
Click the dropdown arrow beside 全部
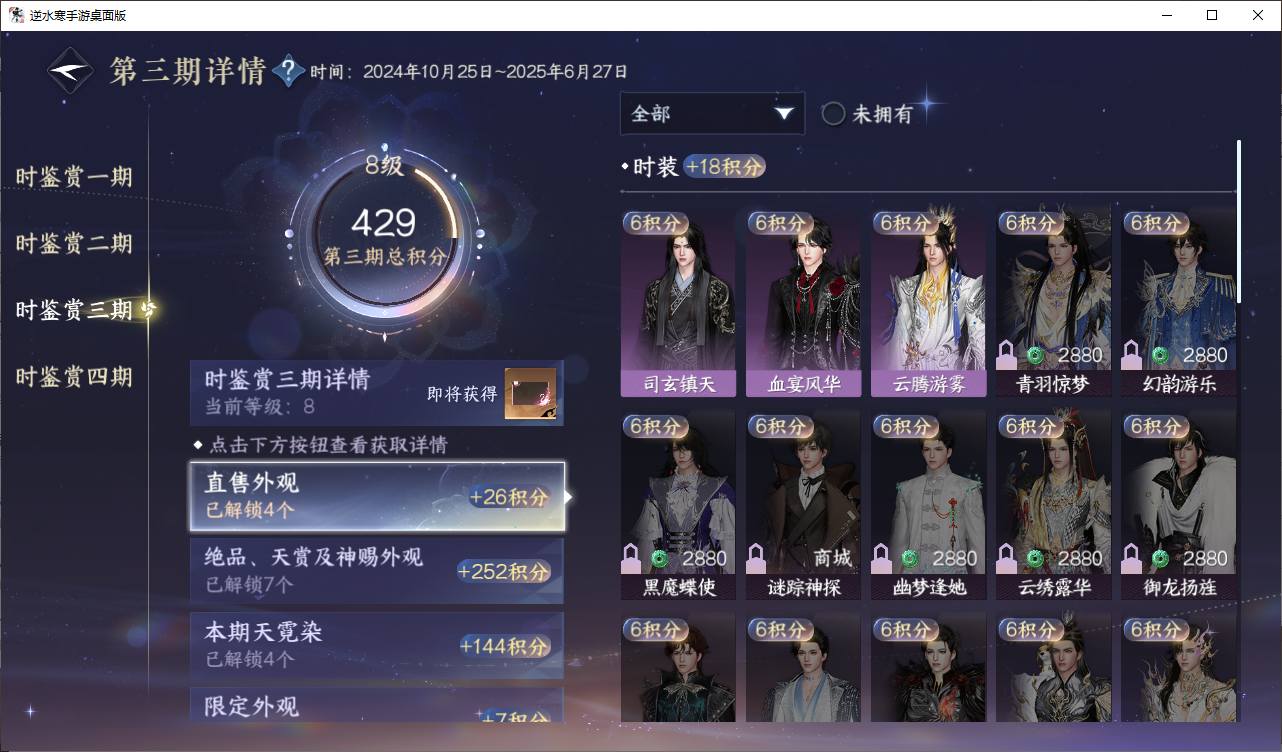(x=783, y=114)
